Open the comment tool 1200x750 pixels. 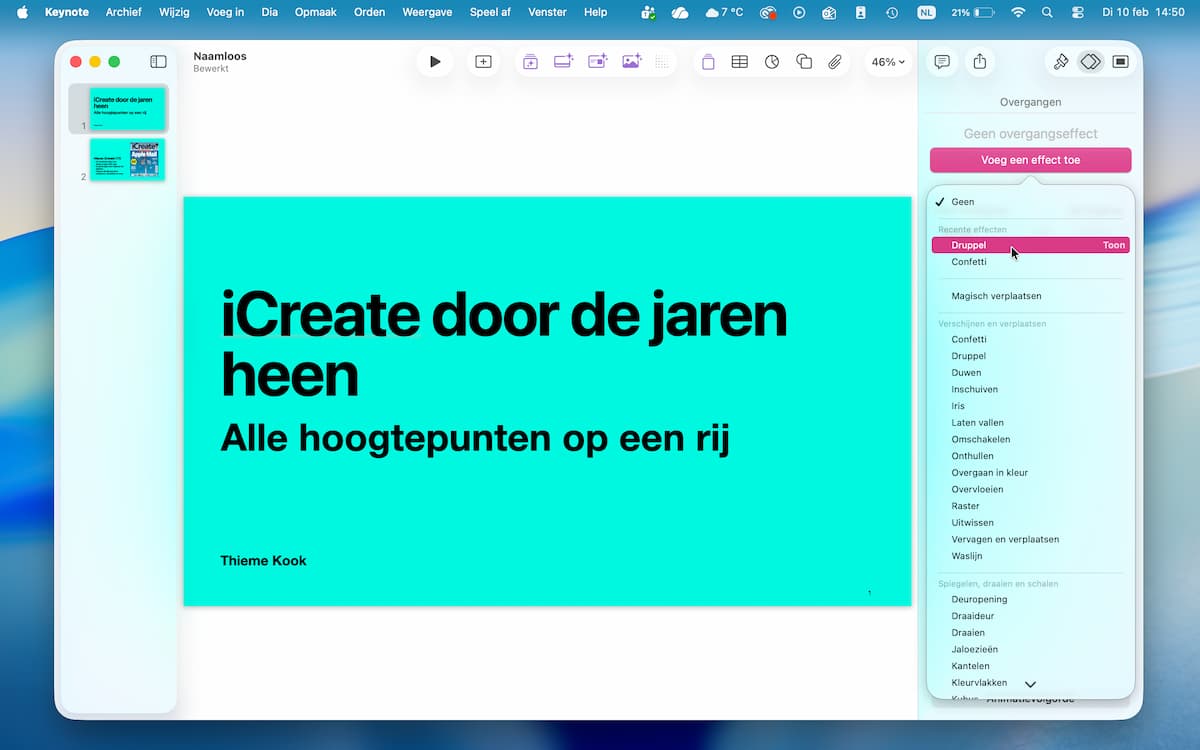pos(942,62)
